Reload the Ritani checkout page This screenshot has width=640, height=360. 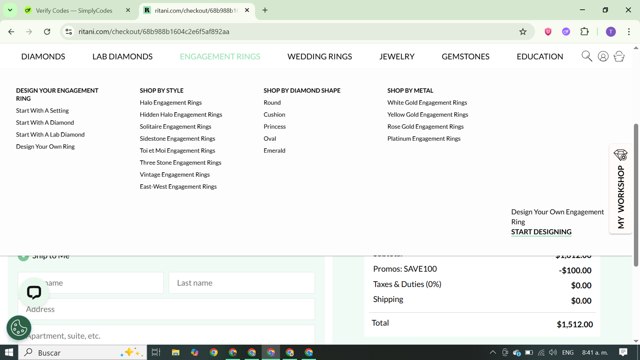click(47, 31)
